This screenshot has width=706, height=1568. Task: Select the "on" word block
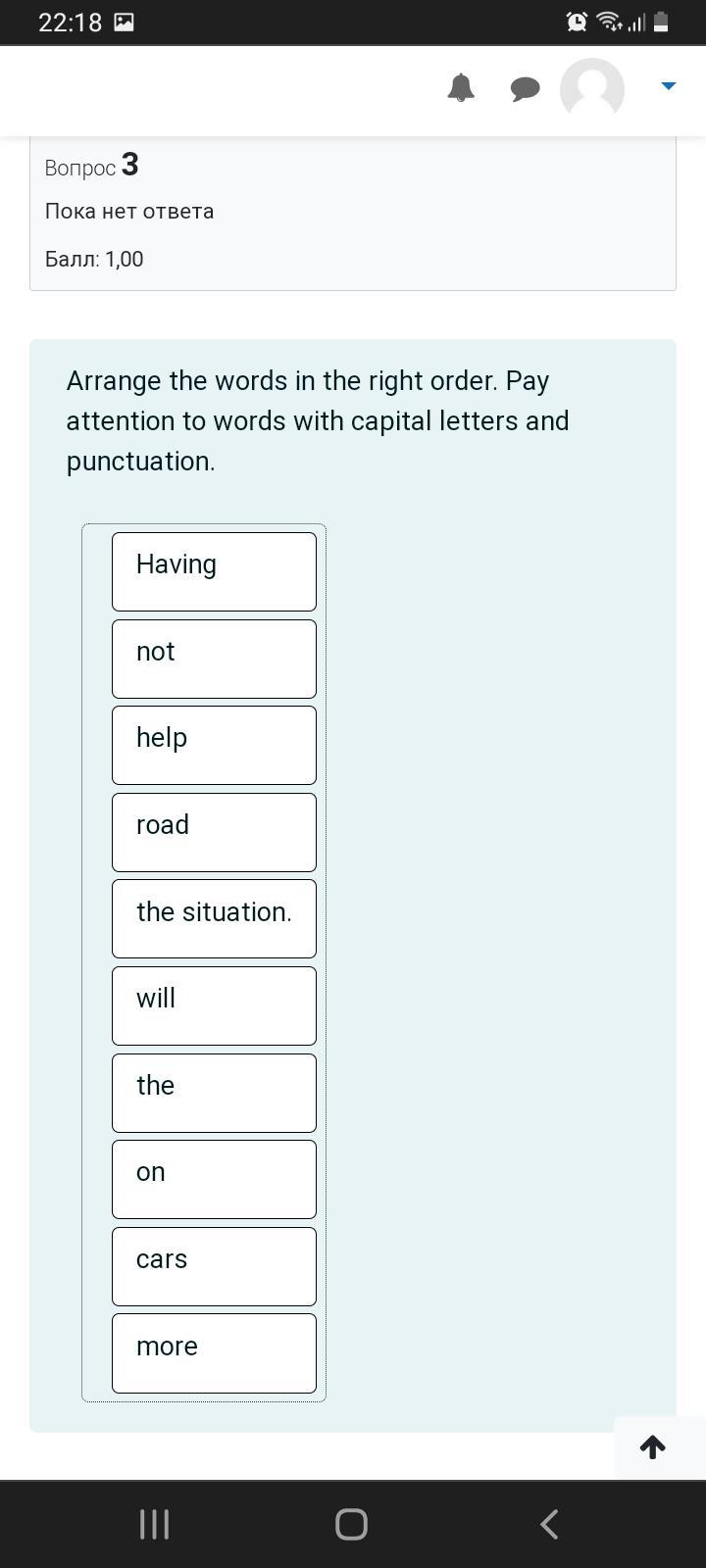tap(214, 1179)
